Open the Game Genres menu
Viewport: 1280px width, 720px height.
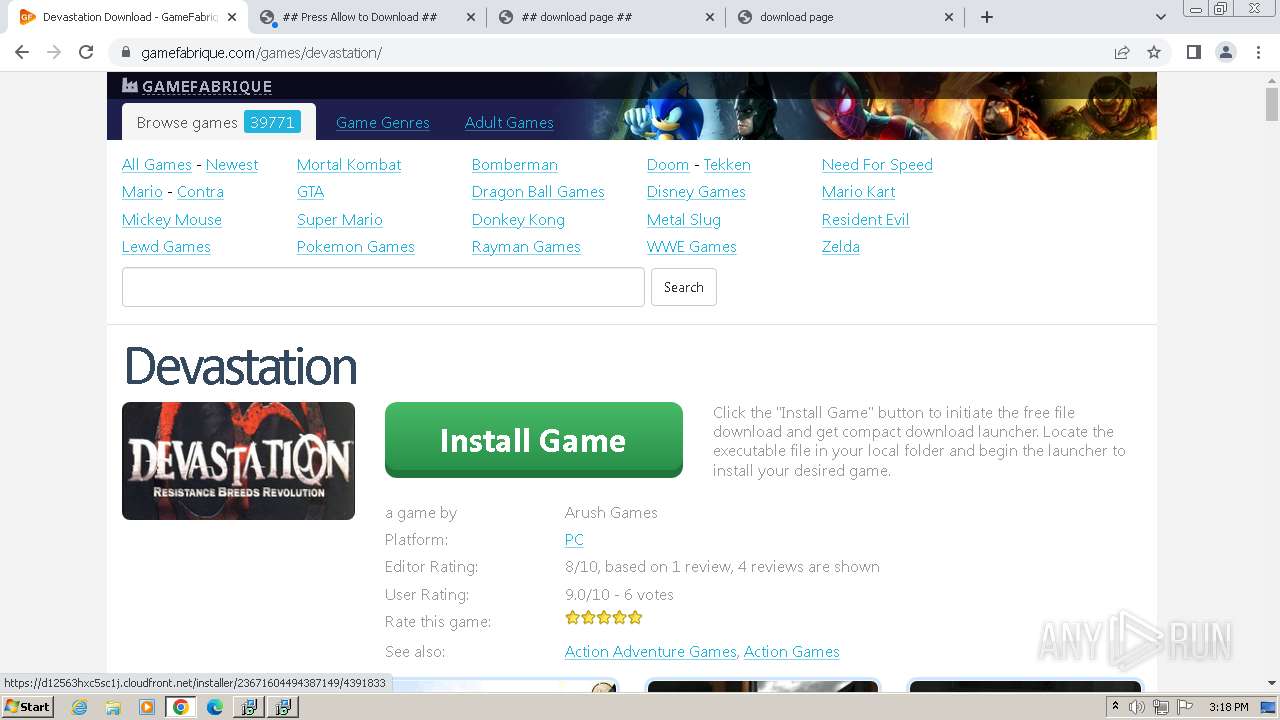coord(383,123)
